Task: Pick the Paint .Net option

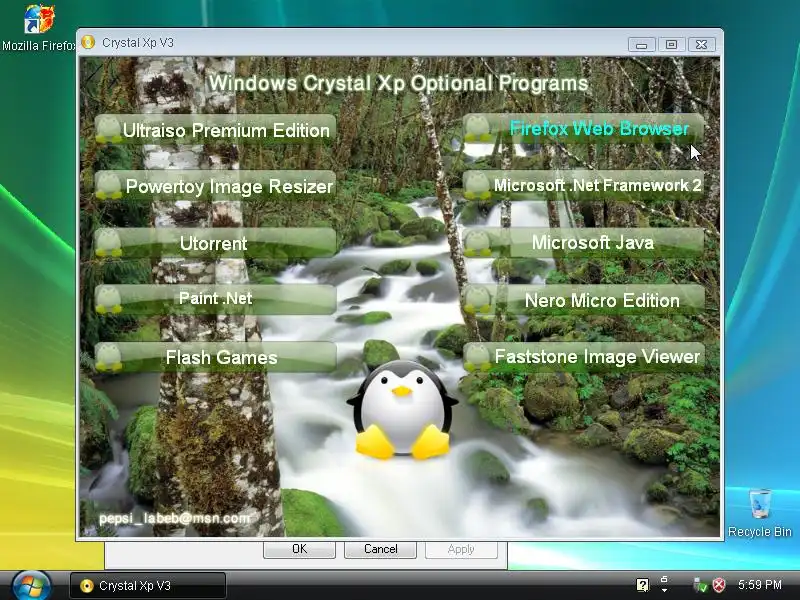Action: point(215,299)
